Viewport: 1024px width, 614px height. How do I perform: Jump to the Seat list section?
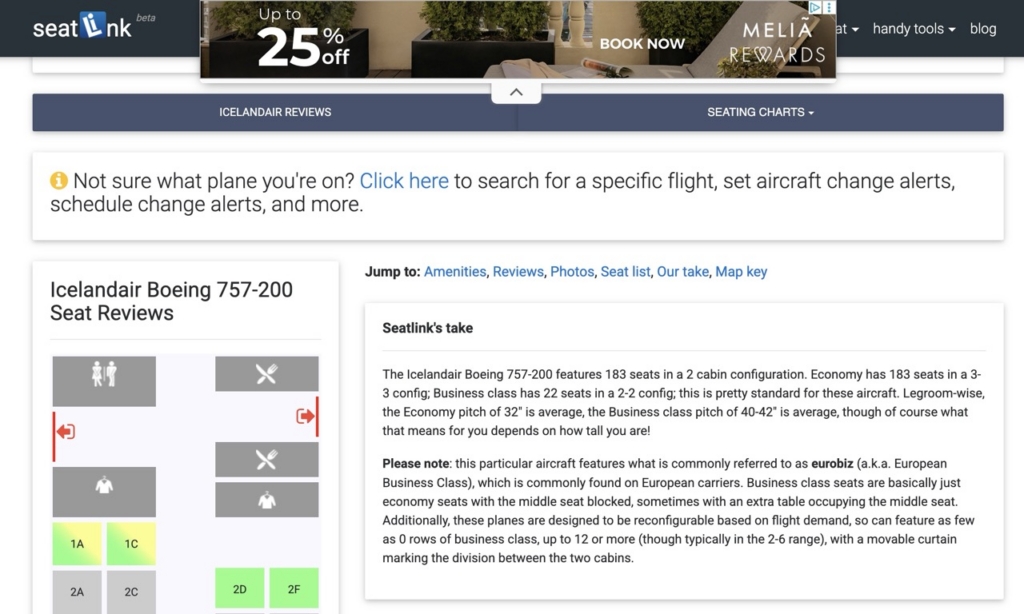coord(625,272)
